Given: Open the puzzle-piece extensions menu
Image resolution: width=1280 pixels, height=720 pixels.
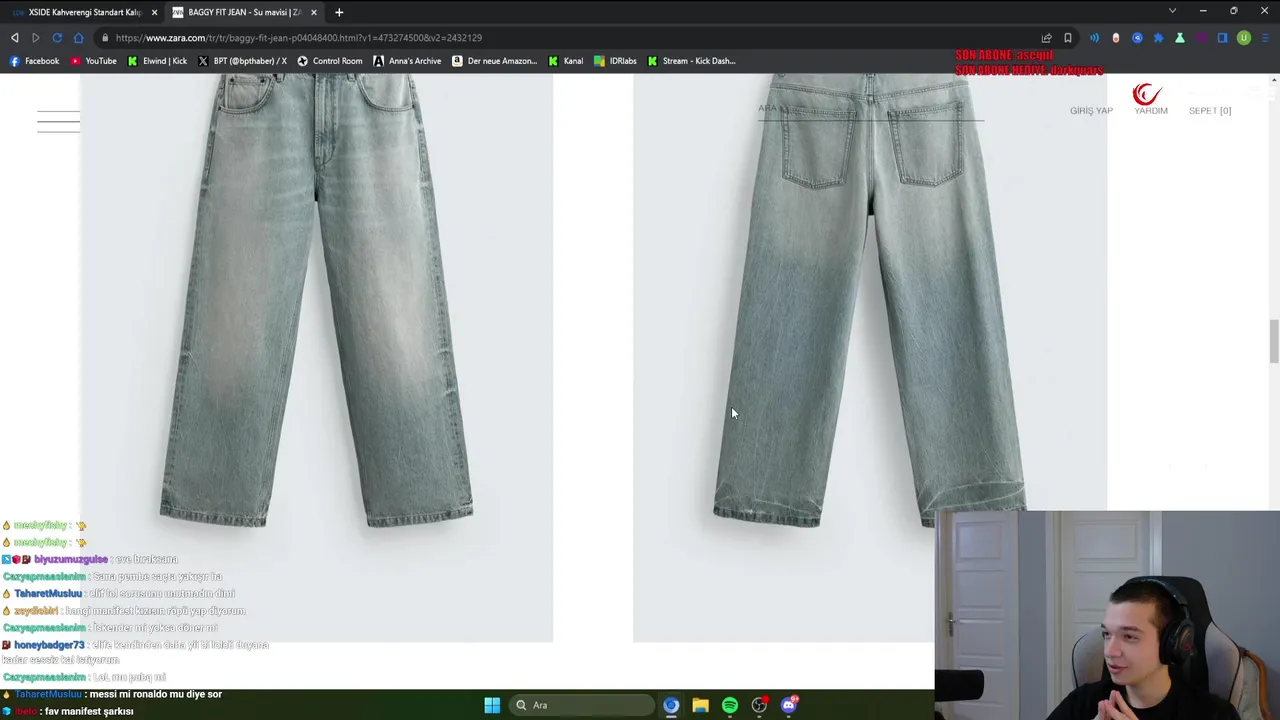Looking at the screenshot, I should [x=1158, y=38].
